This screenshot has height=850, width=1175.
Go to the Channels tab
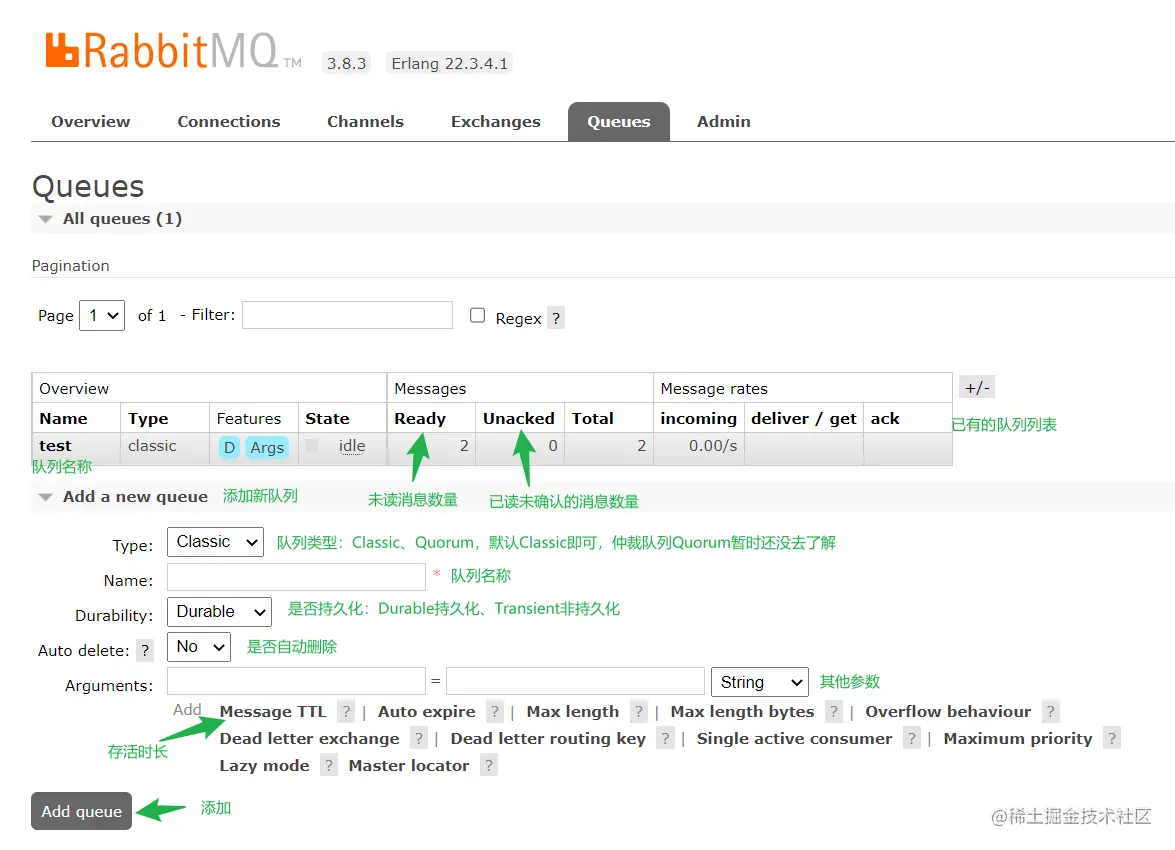(x=365, y=121)
